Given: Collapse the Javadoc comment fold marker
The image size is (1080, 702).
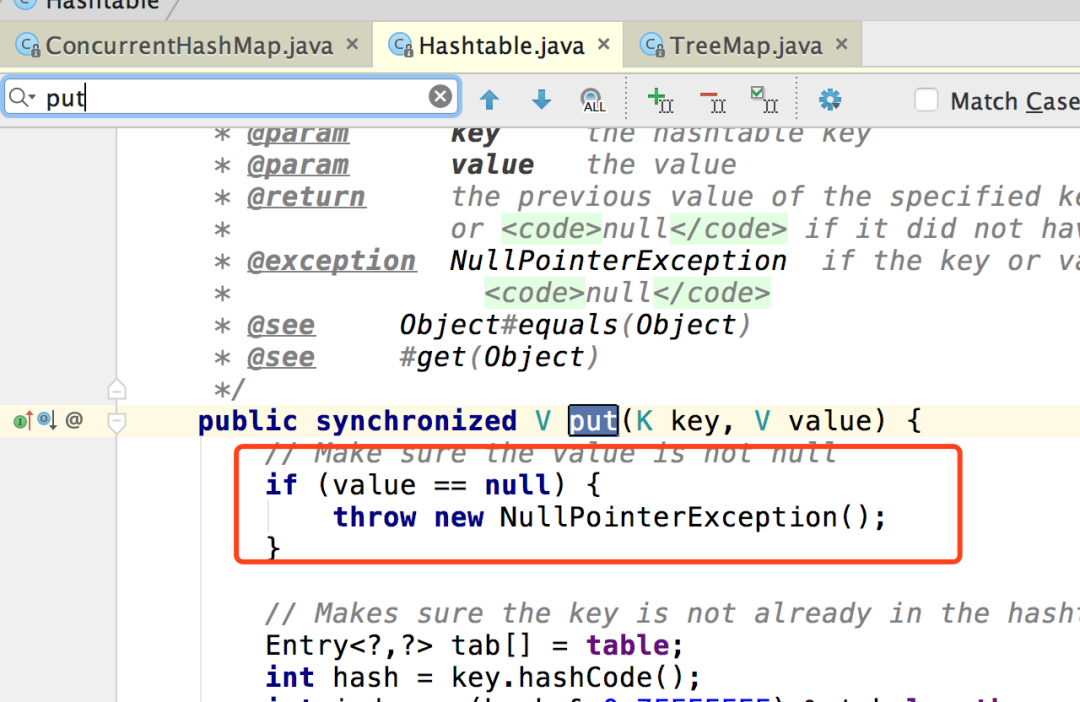Looking at the screenshot, I should coord(117,389).
